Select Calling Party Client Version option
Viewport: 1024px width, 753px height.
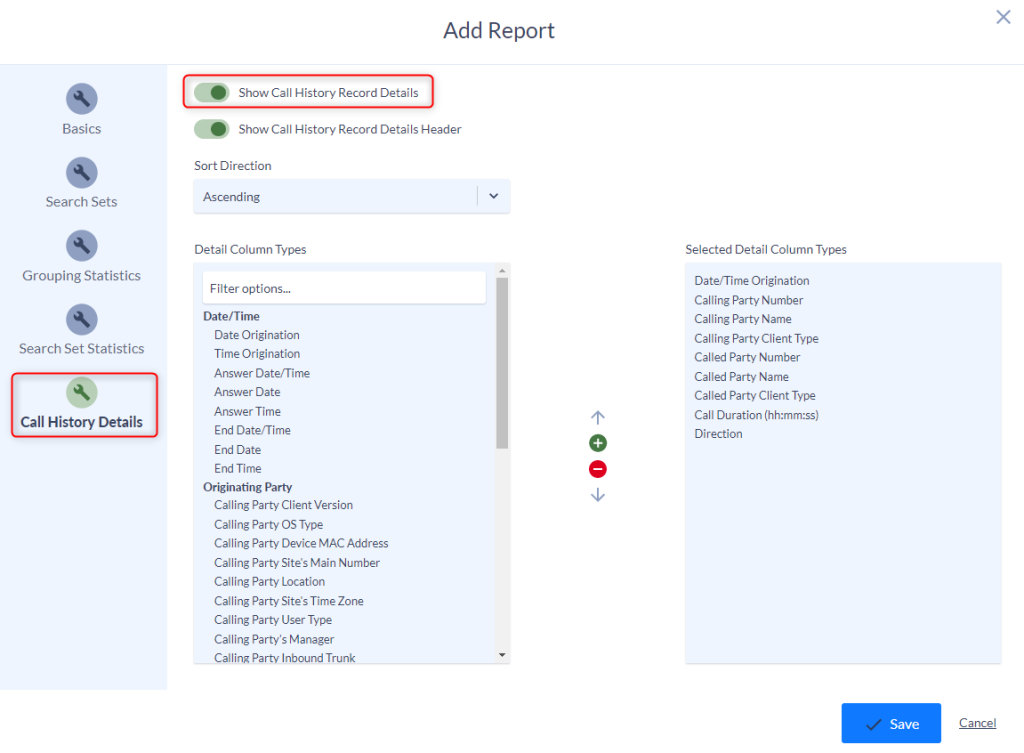pos(283,505)
